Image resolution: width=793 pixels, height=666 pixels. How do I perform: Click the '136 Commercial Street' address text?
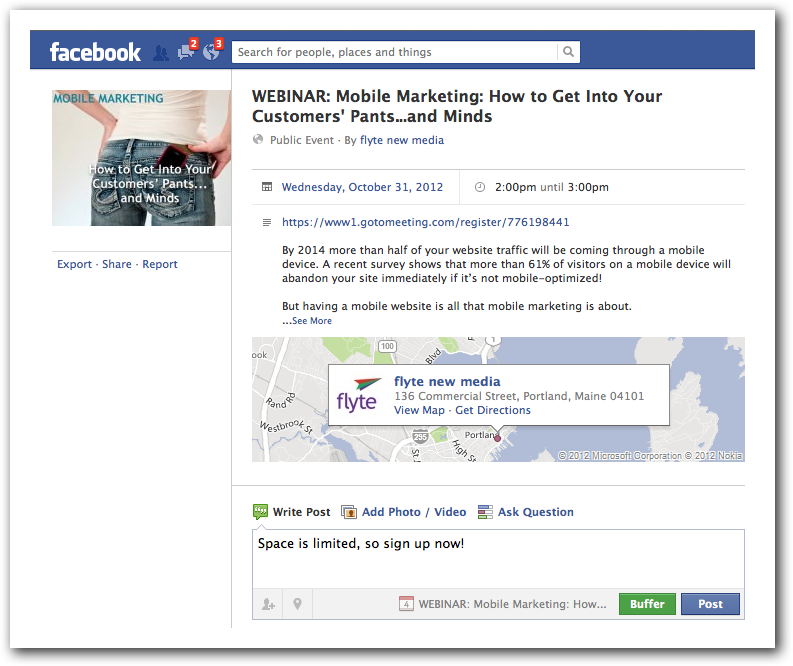[519, 396]
